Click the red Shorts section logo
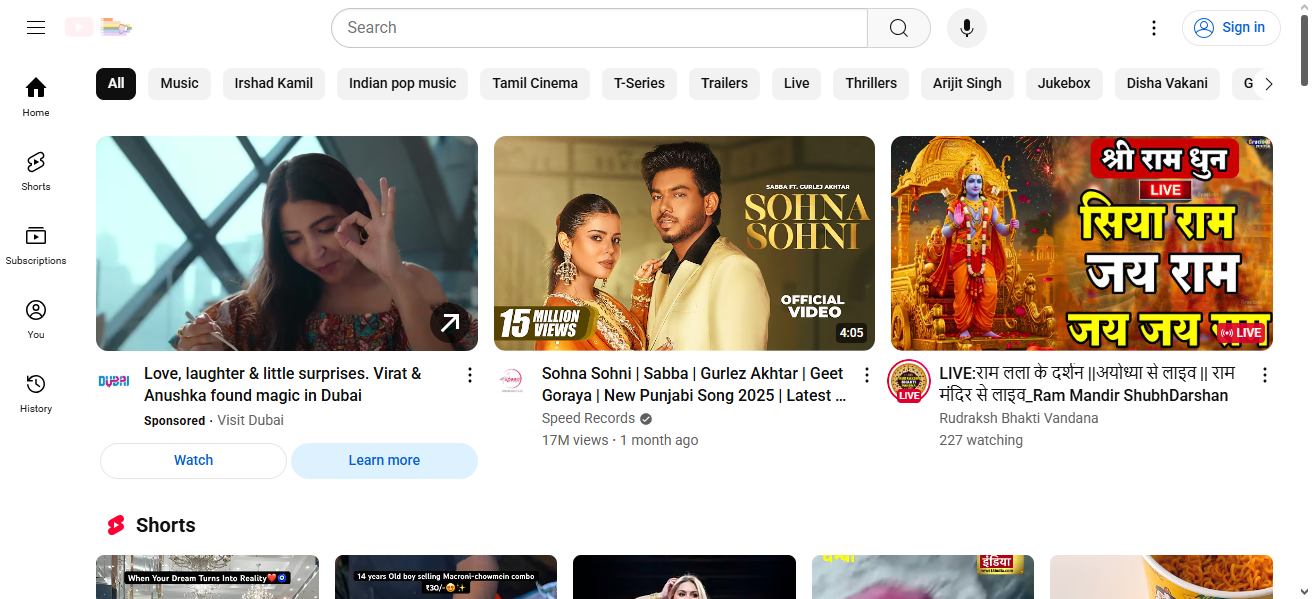 click(x=116, y=525)
